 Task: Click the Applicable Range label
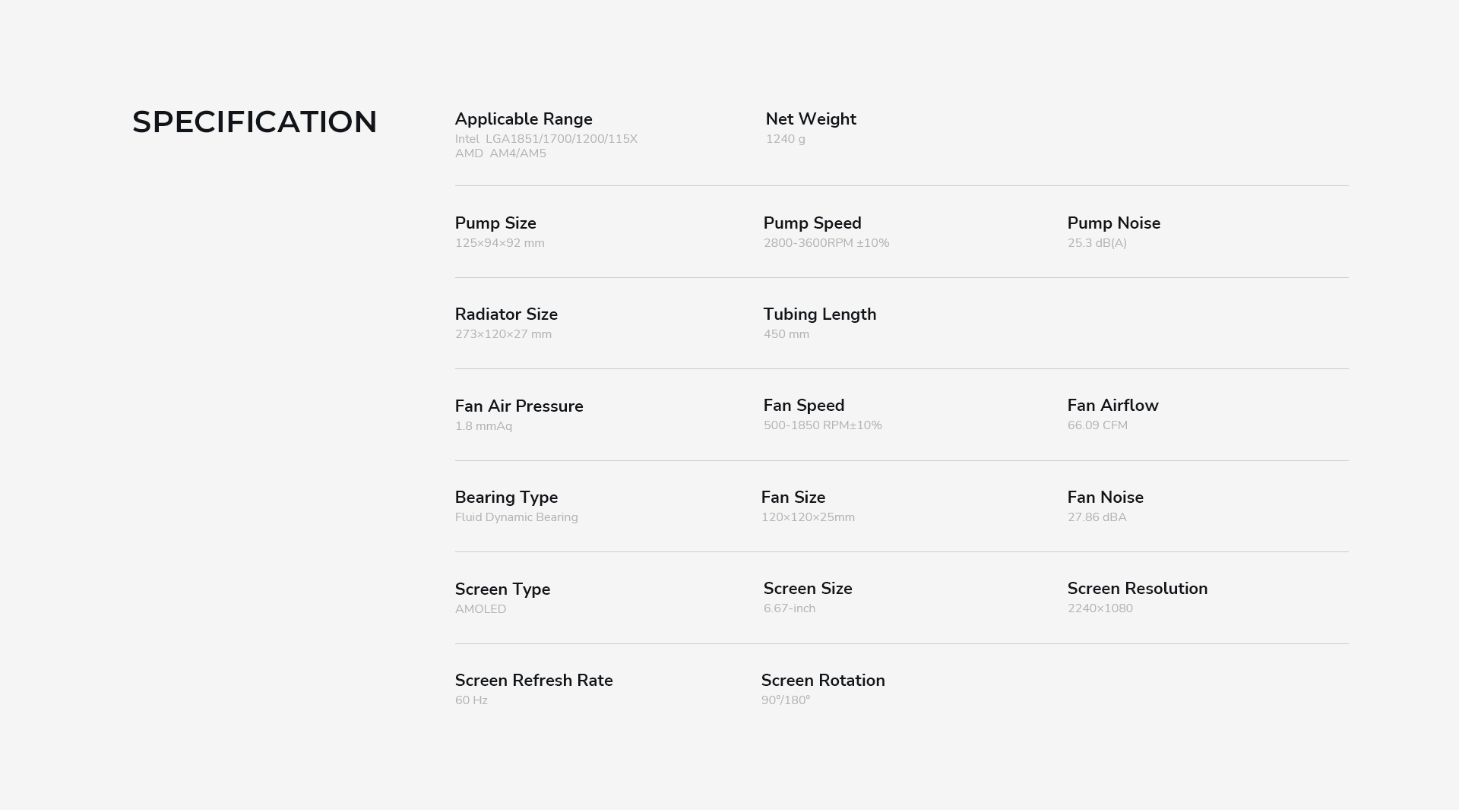click(524, 119)
